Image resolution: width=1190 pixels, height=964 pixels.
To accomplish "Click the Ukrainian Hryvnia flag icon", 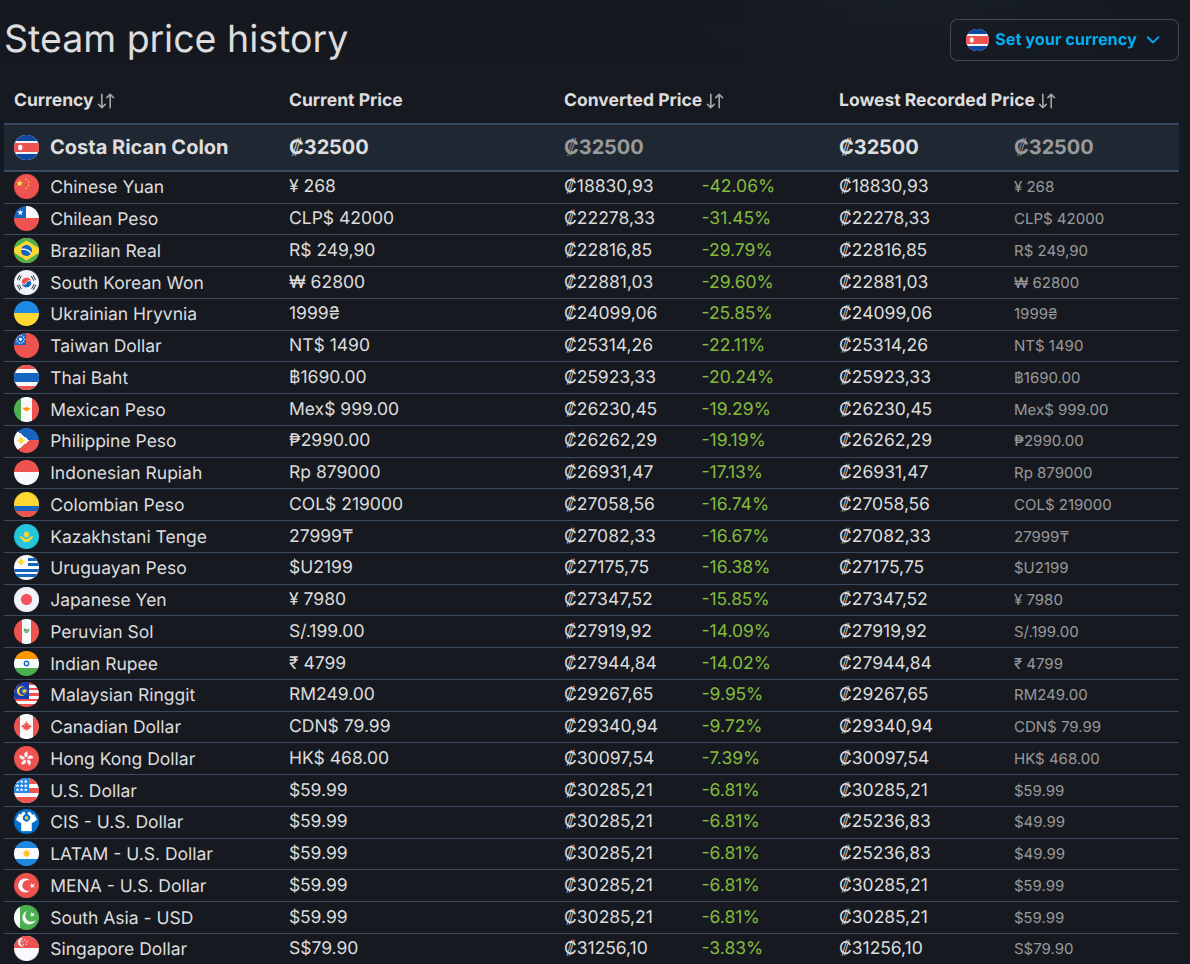I will (x=27, y=313).
